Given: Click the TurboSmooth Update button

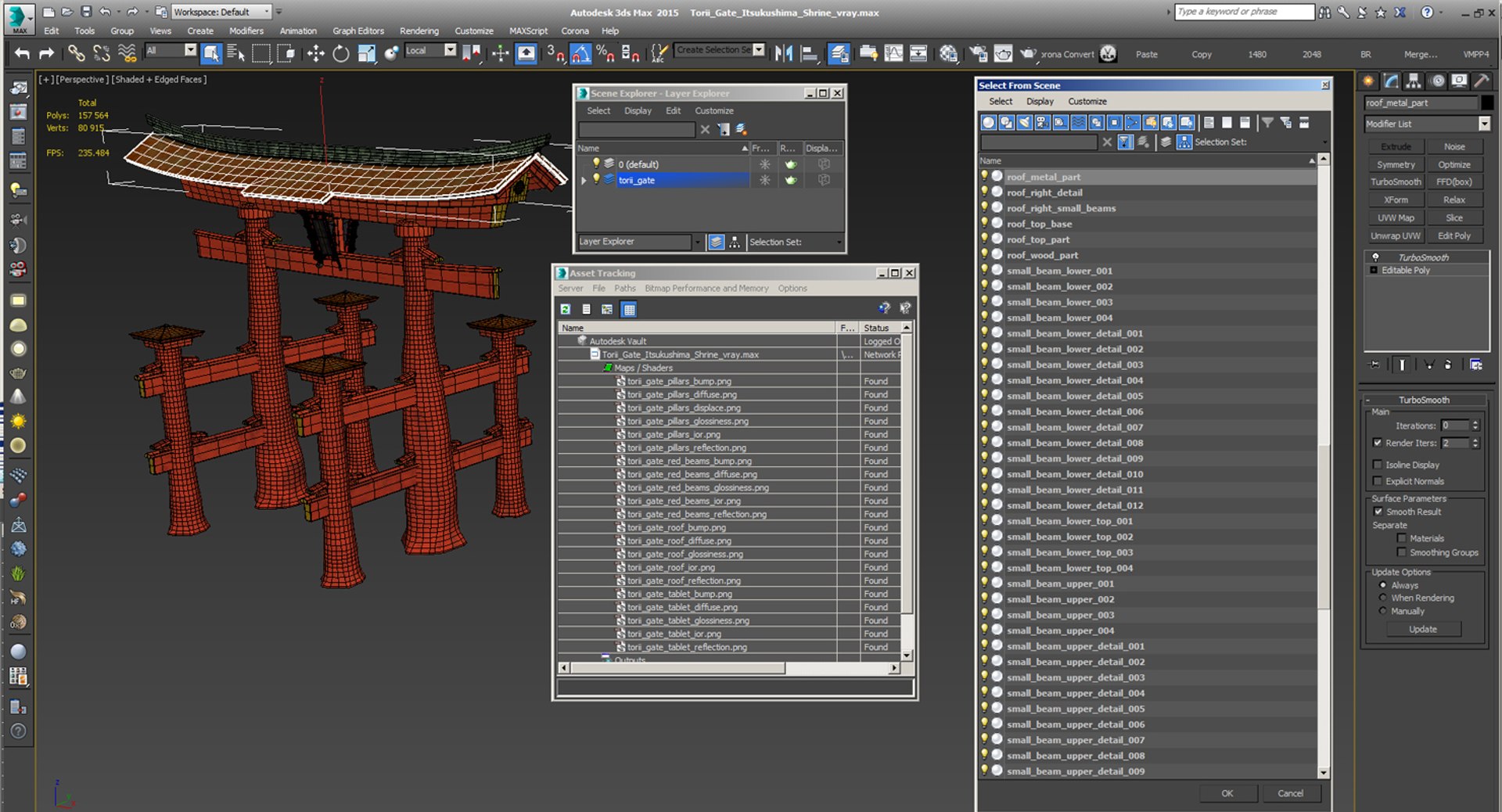Looking at the screenshot, I should tap(1422, 629).
